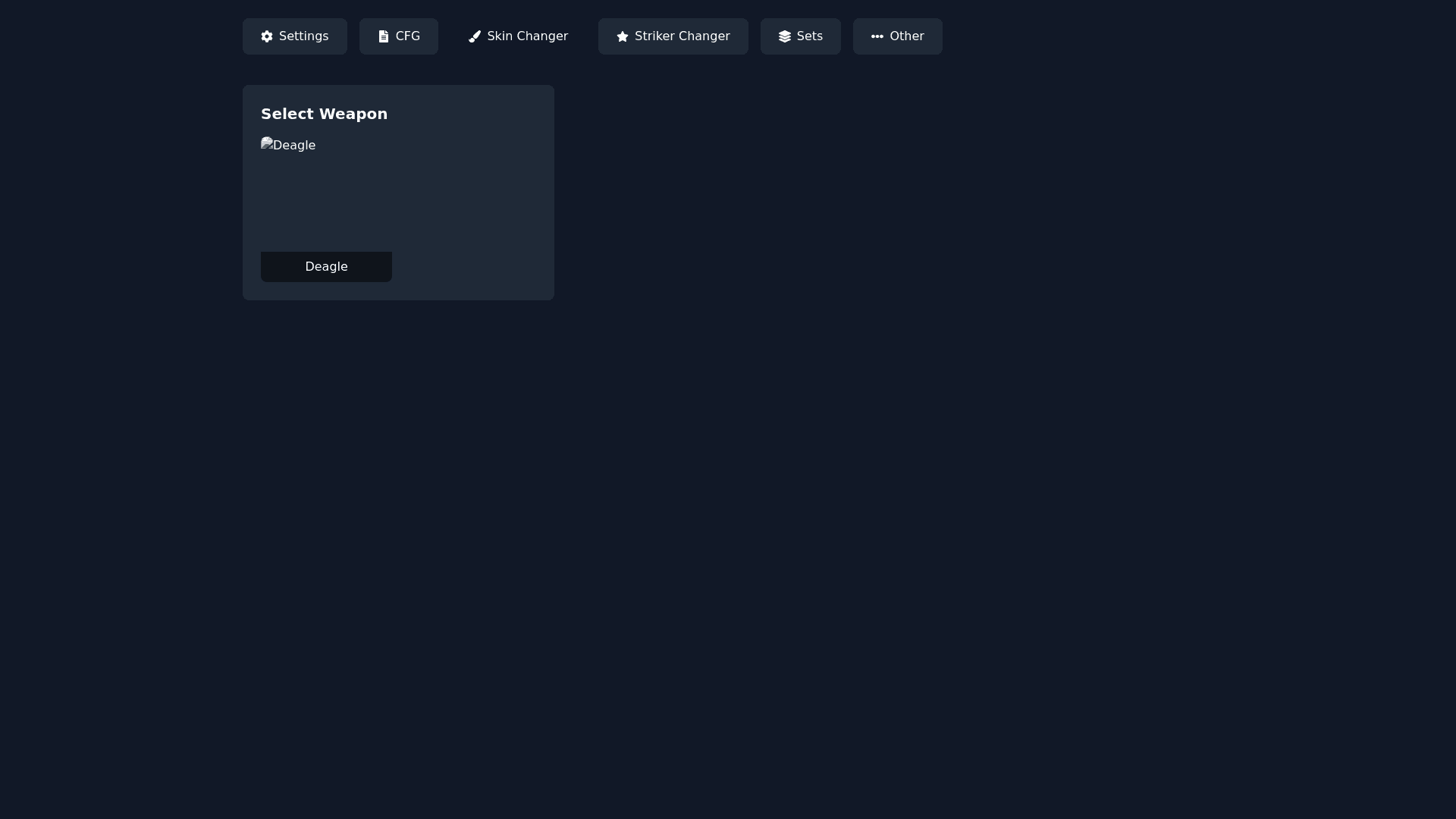Click the star icon on Striker Changer

623,36
